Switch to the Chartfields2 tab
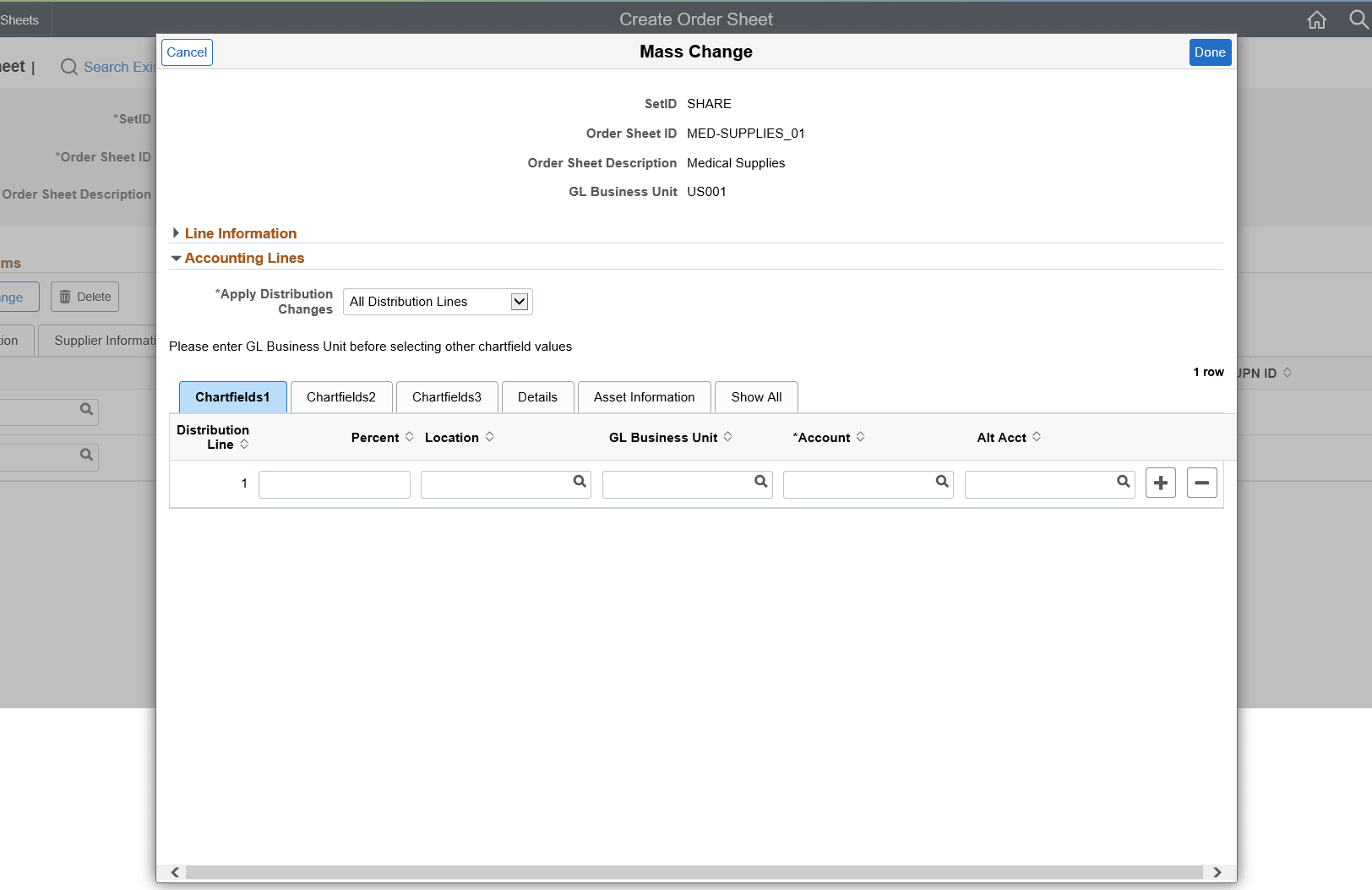This screenshot has width=1372, height=890. point(341,397)
